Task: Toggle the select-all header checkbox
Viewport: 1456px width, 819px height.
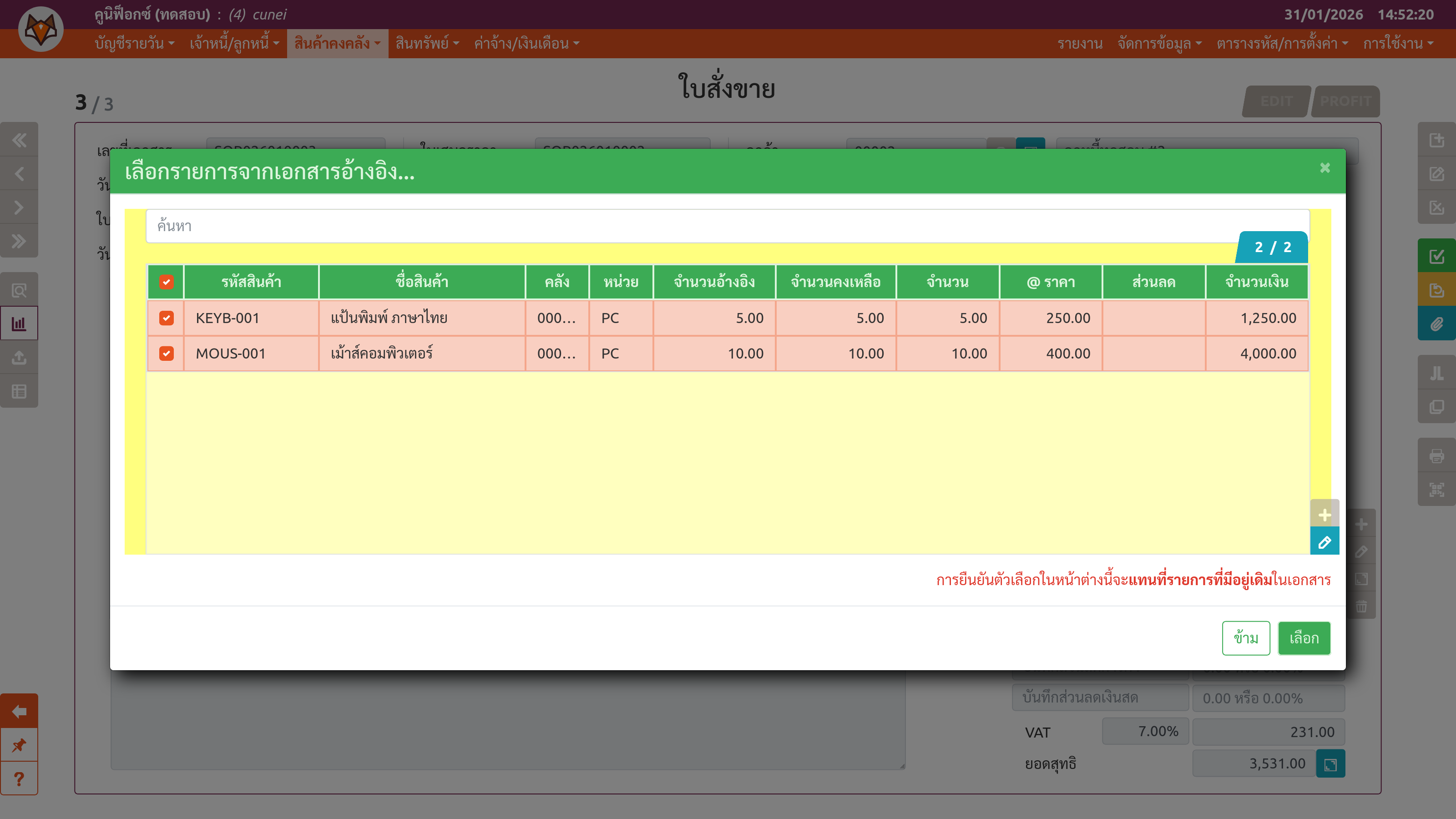Action: click(x=166, y=282)
